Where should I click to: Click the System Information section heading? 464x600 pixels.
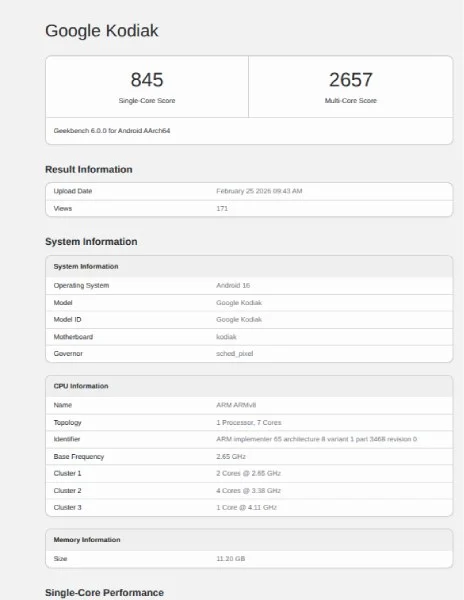pos(91,241)
